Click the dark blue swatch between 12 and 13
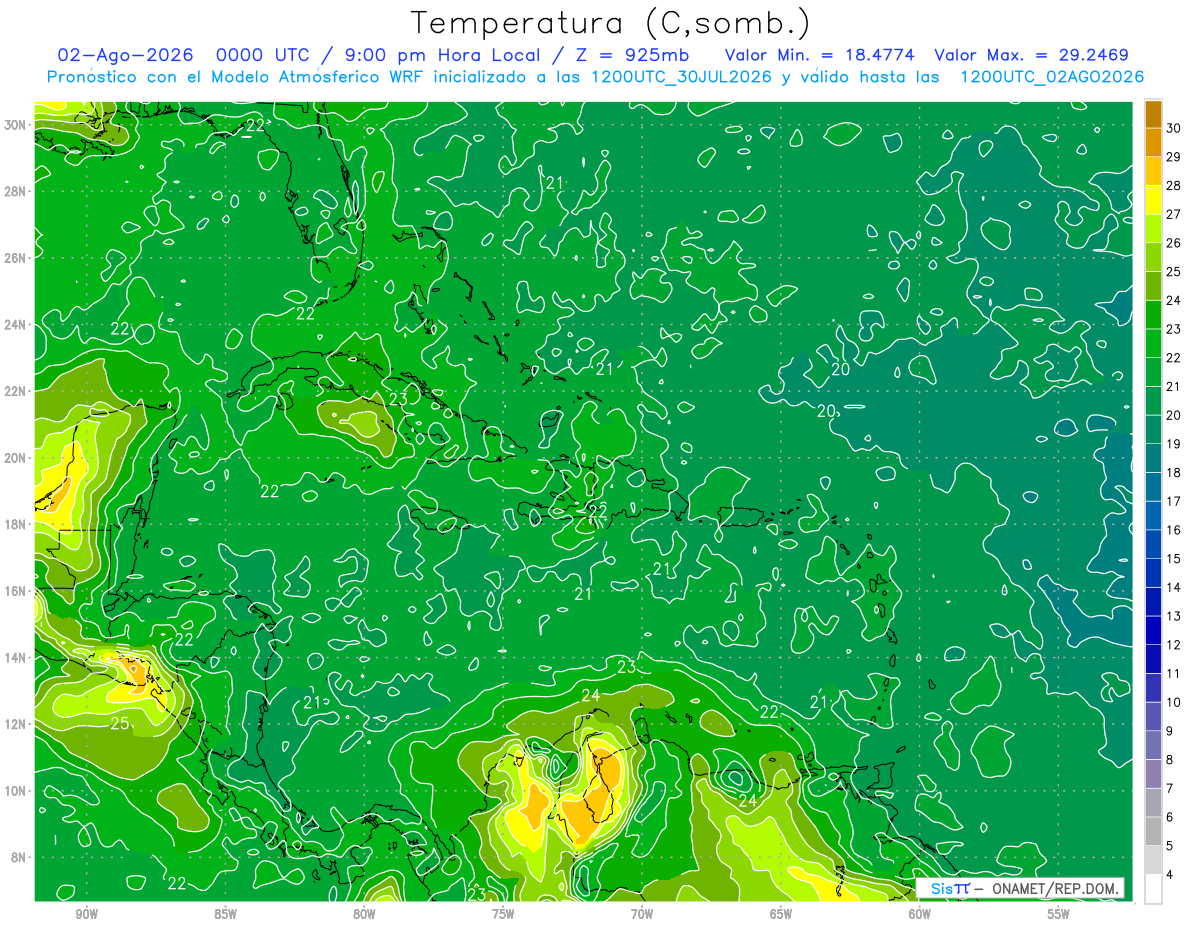The height and width of the screenshot is (927, 1200). [x=1153, y=630]
